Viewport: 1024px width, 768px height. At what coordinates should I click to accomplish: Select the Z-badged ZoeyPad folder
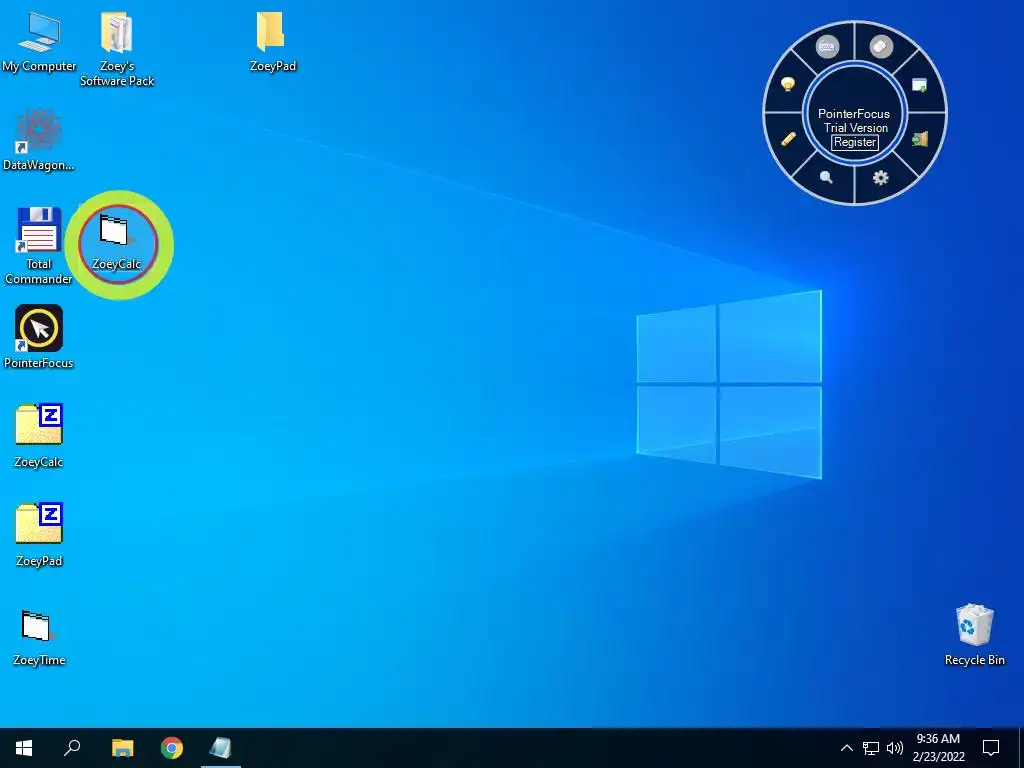tap(39, 534)
